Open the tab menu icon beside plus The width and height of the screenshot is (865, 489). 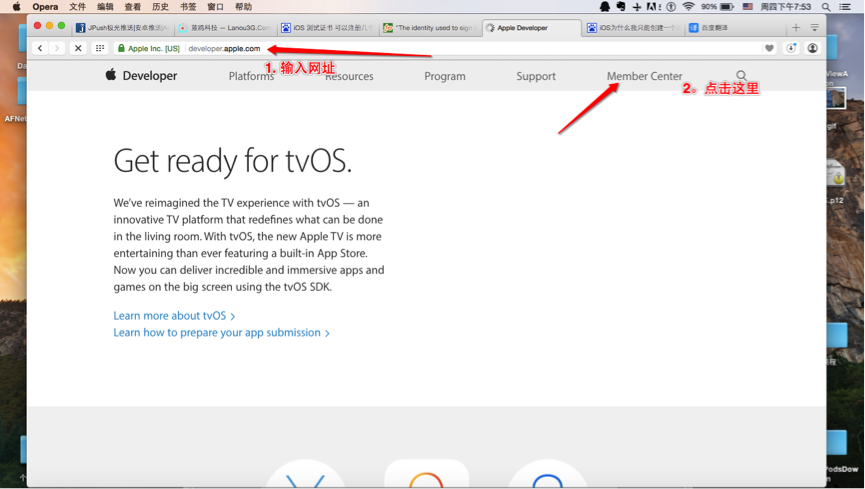[x=814, y=28]
